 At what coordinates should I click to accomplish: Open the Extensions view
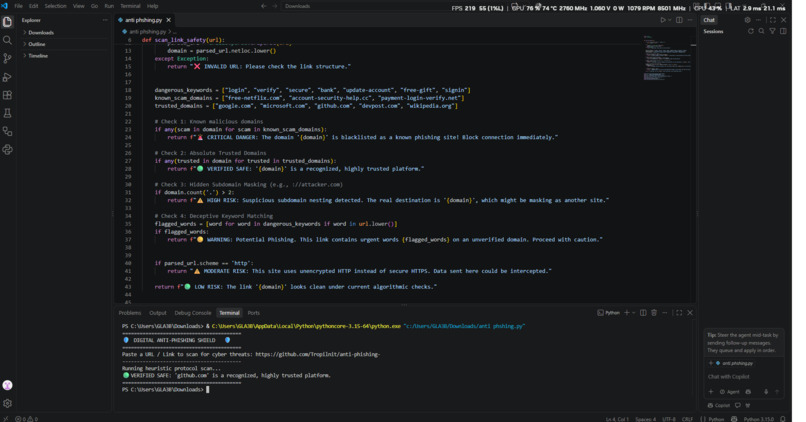[x=7, y=95]
